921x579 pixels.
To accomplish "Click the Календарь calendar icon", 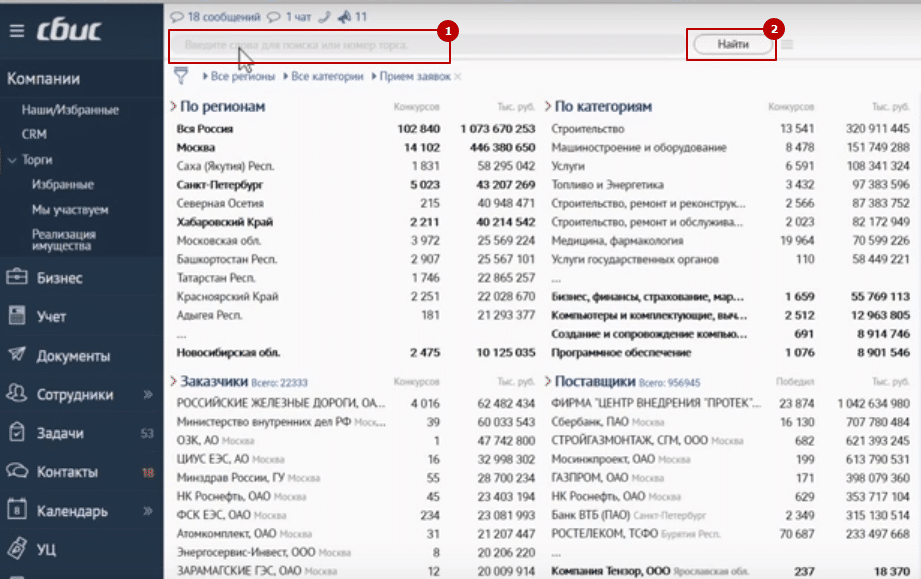I will click(x=17, y=510).
